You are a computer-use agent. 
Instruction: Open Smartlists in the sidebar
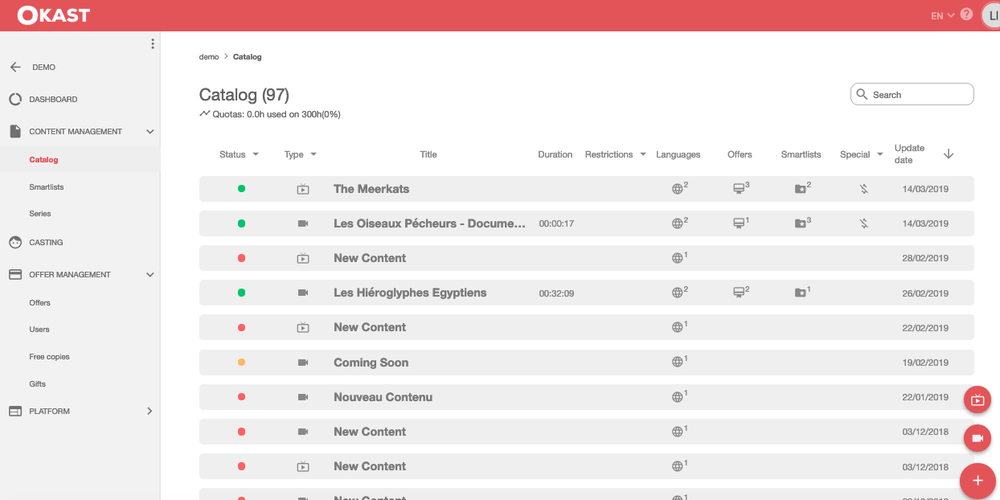[47, 187]
